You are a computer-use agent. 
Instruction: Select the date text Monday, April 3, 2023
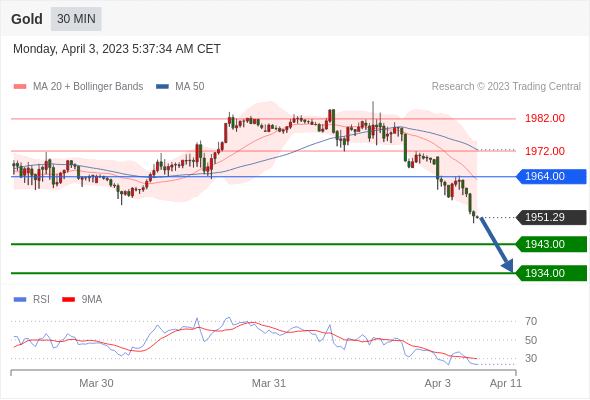tap(71, 49)
